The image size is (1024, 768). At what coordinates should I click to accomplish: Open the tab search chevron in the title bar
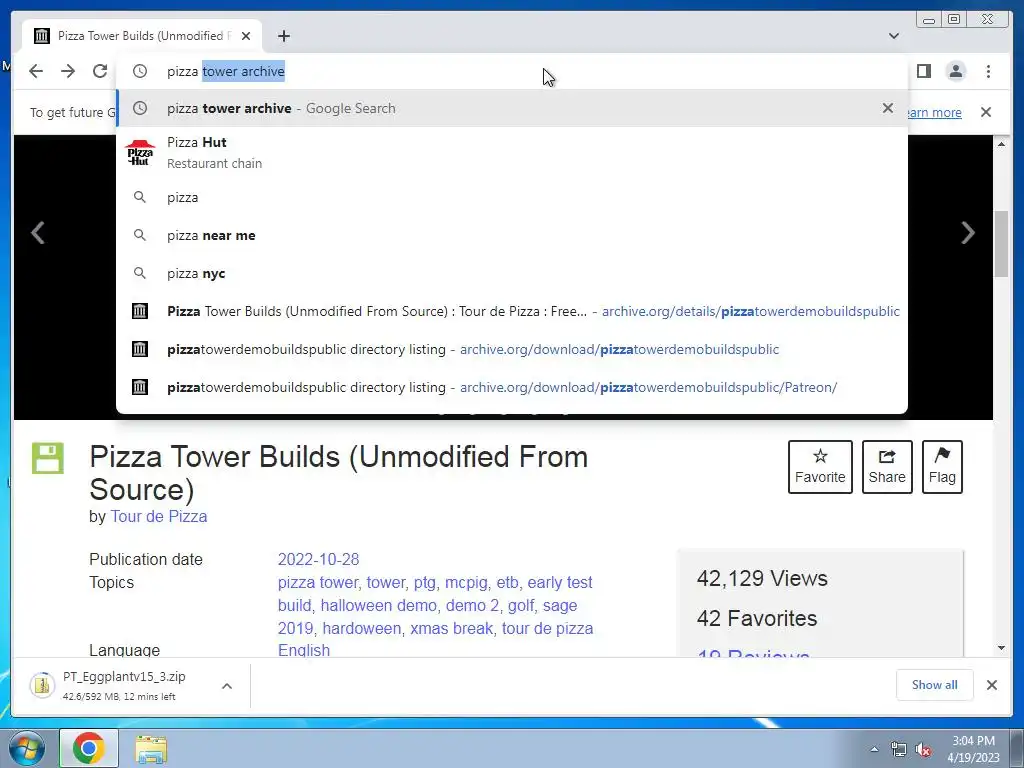(893, 36)
